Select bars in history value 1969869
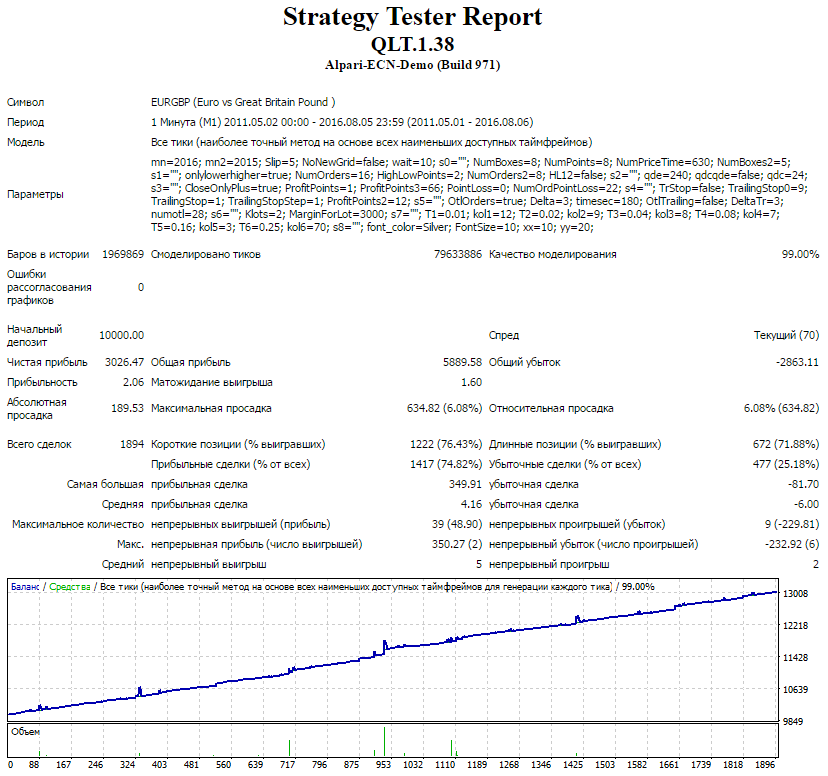 123,254
